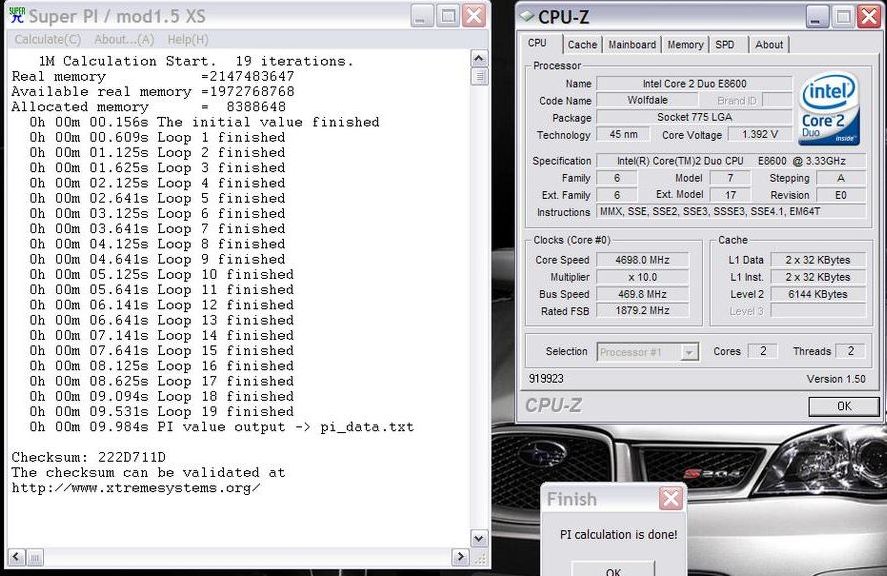Switch to the Memory tab in CPU-Z
Screen dimensions: 887x576
coord(685,45)
